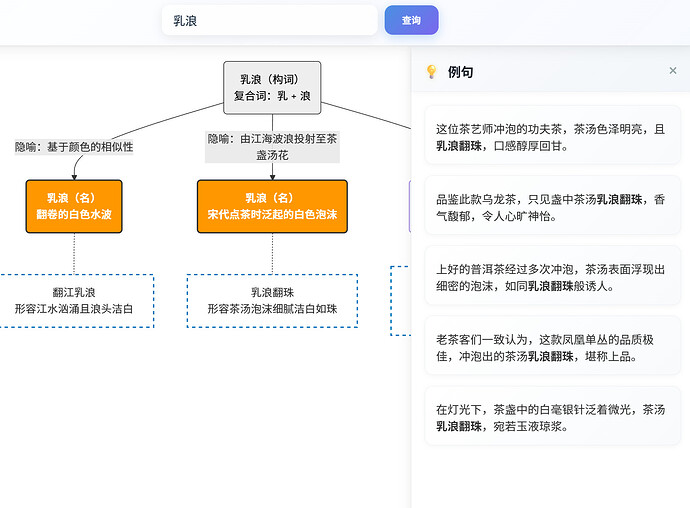Viewport: 690px width, 508px height.
Task: Click the edge label 由江海波浪投射至茶盏汤花
Action: 272,147
